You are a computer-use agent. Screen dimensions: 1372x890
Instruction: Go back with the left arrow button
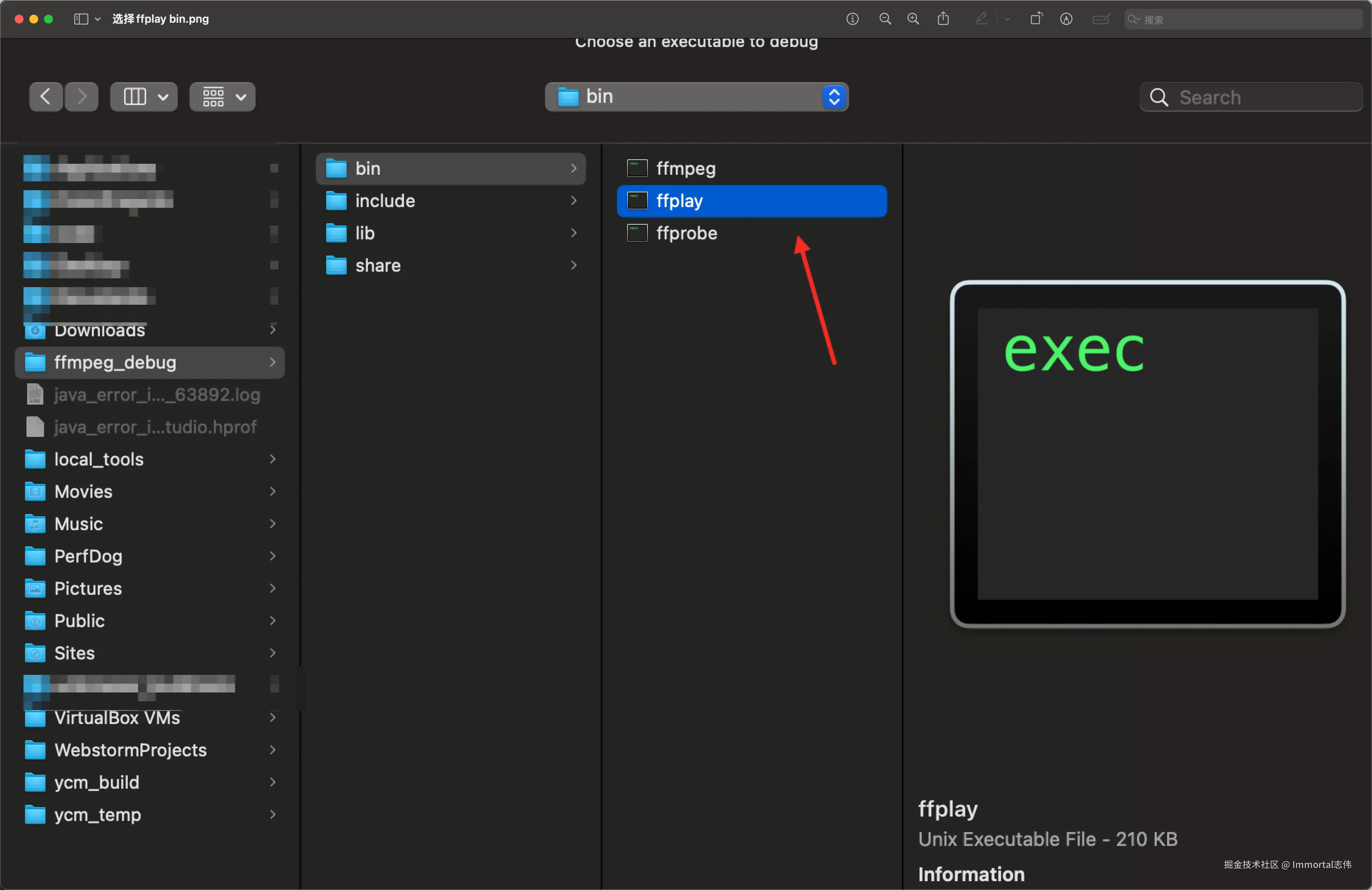tap(46, 96)
